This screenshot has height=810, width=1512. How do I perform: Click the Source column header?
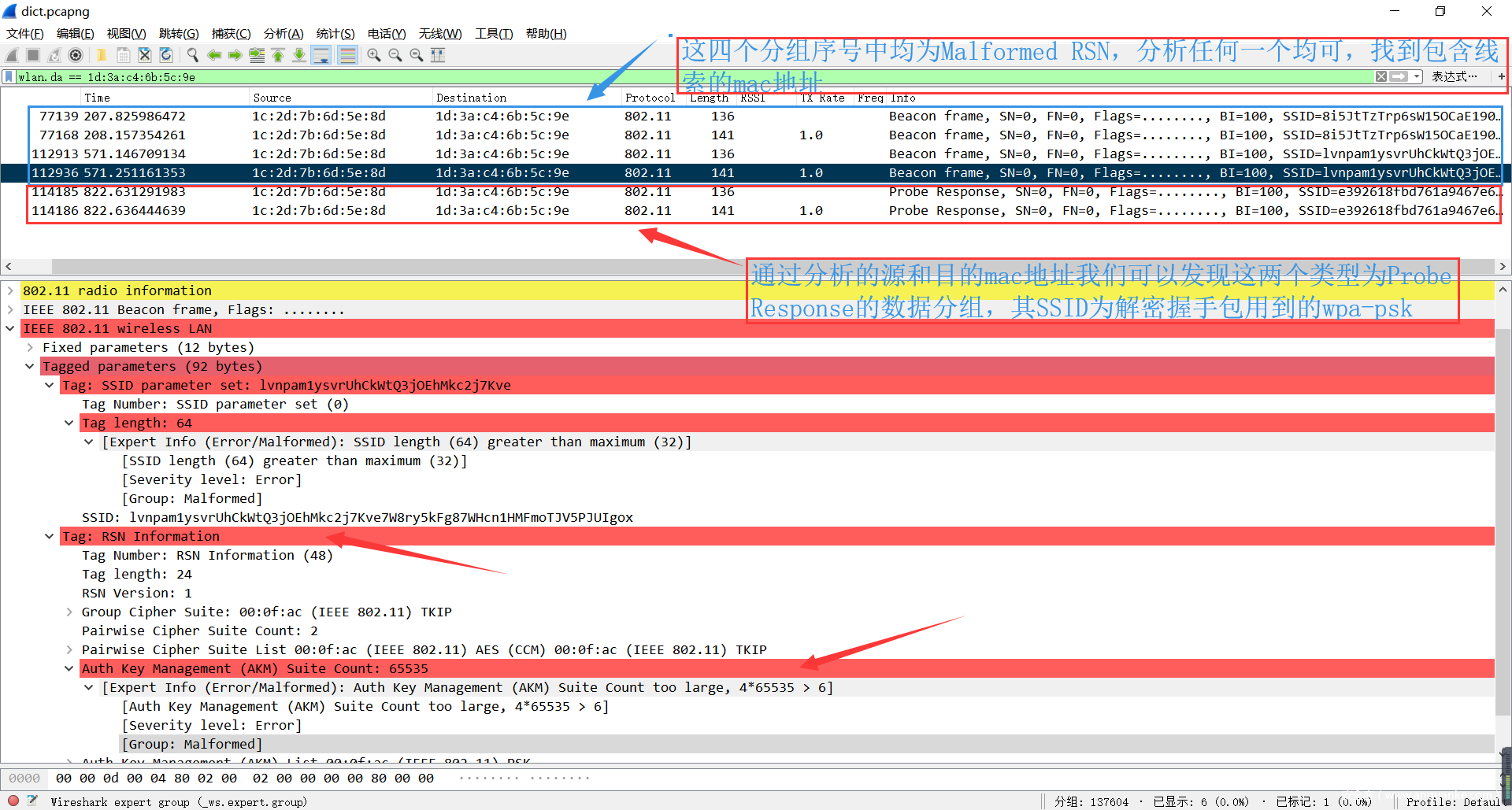click(x=272, y=98)
